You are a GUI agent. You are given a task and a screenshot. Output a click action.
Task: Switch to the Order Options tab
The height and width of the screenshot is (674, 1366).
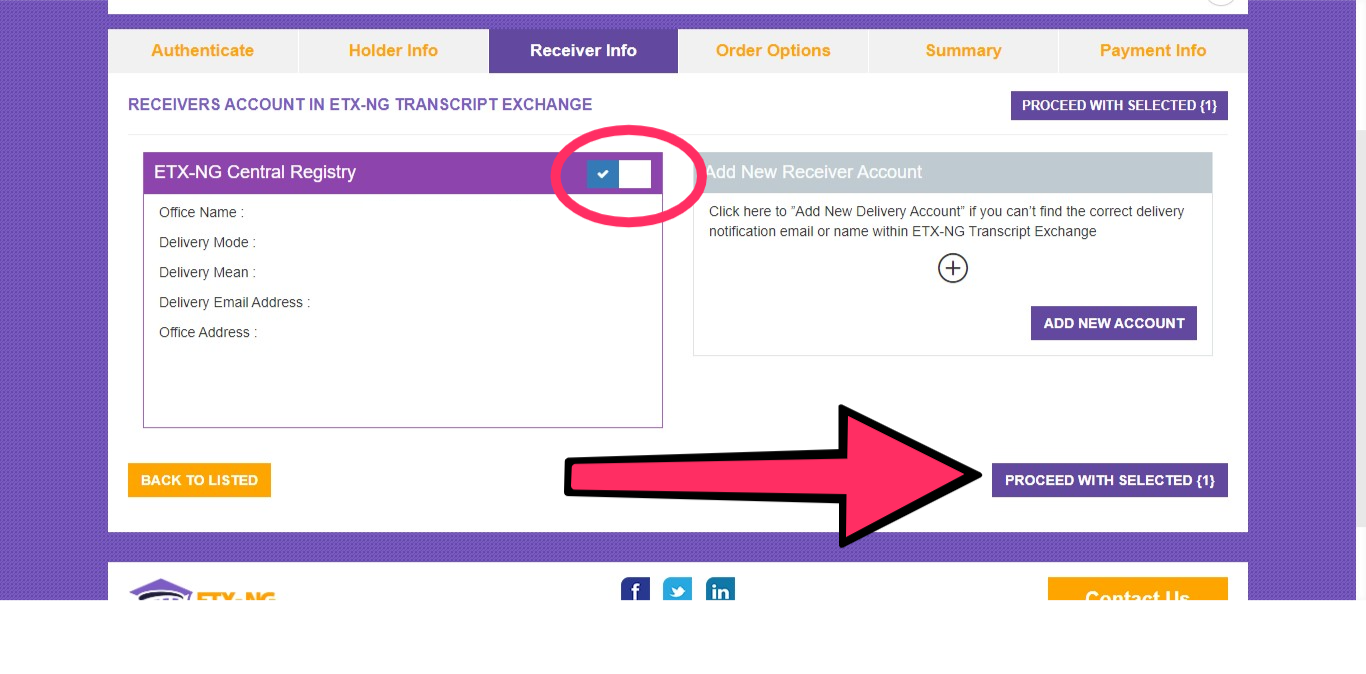click(772, 50)
